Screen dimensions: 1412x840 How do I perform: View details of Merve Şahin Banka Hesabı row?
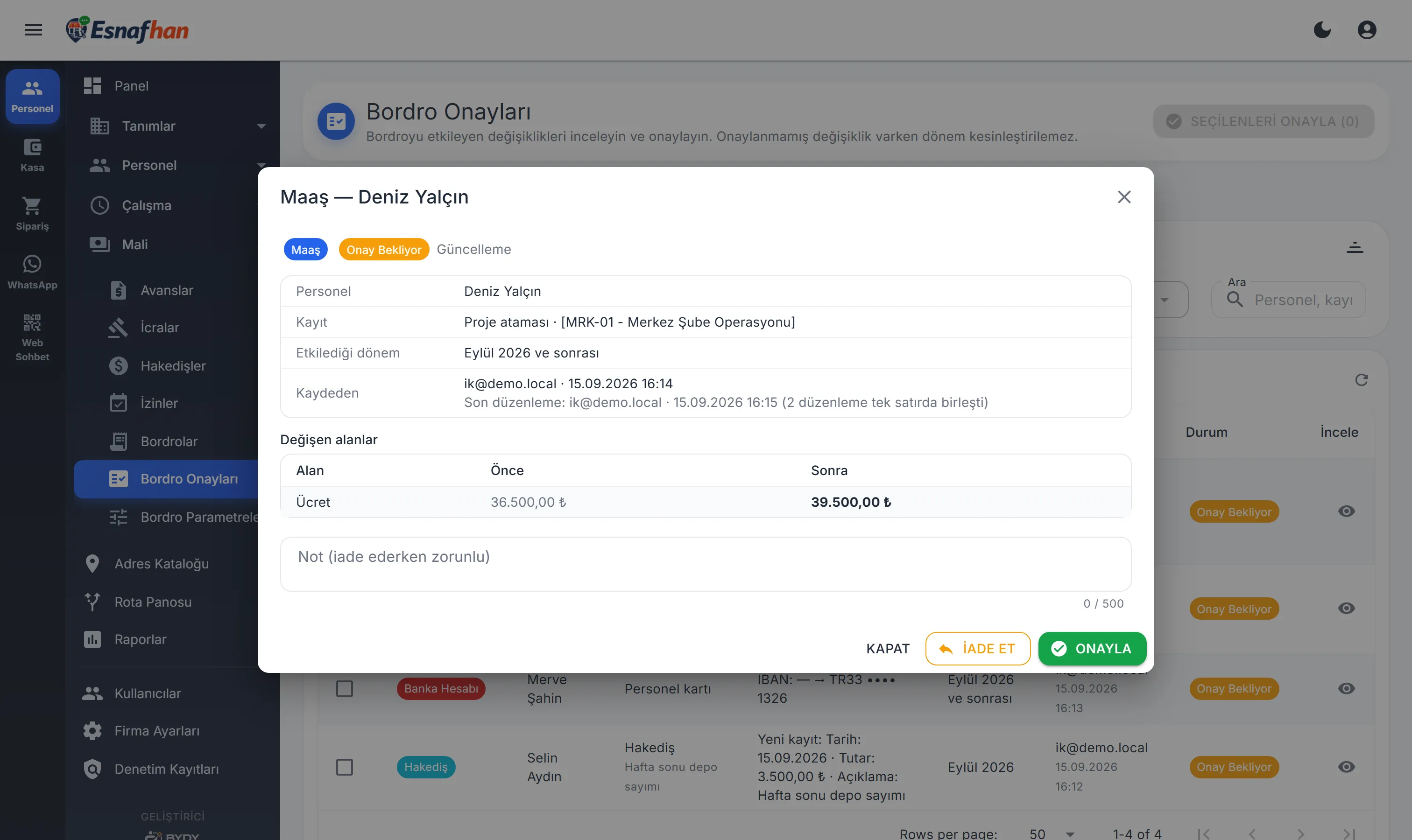tap(1346, 689)
